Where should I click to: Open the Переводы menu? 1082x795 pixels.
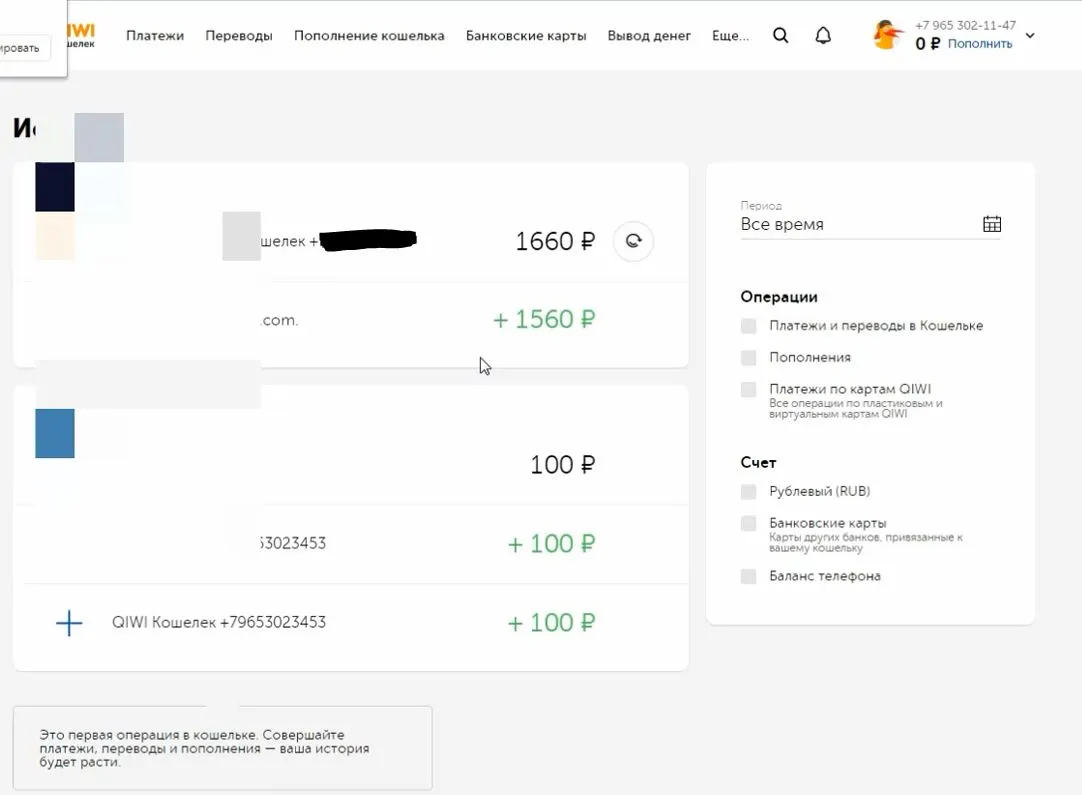click(239, 35)
